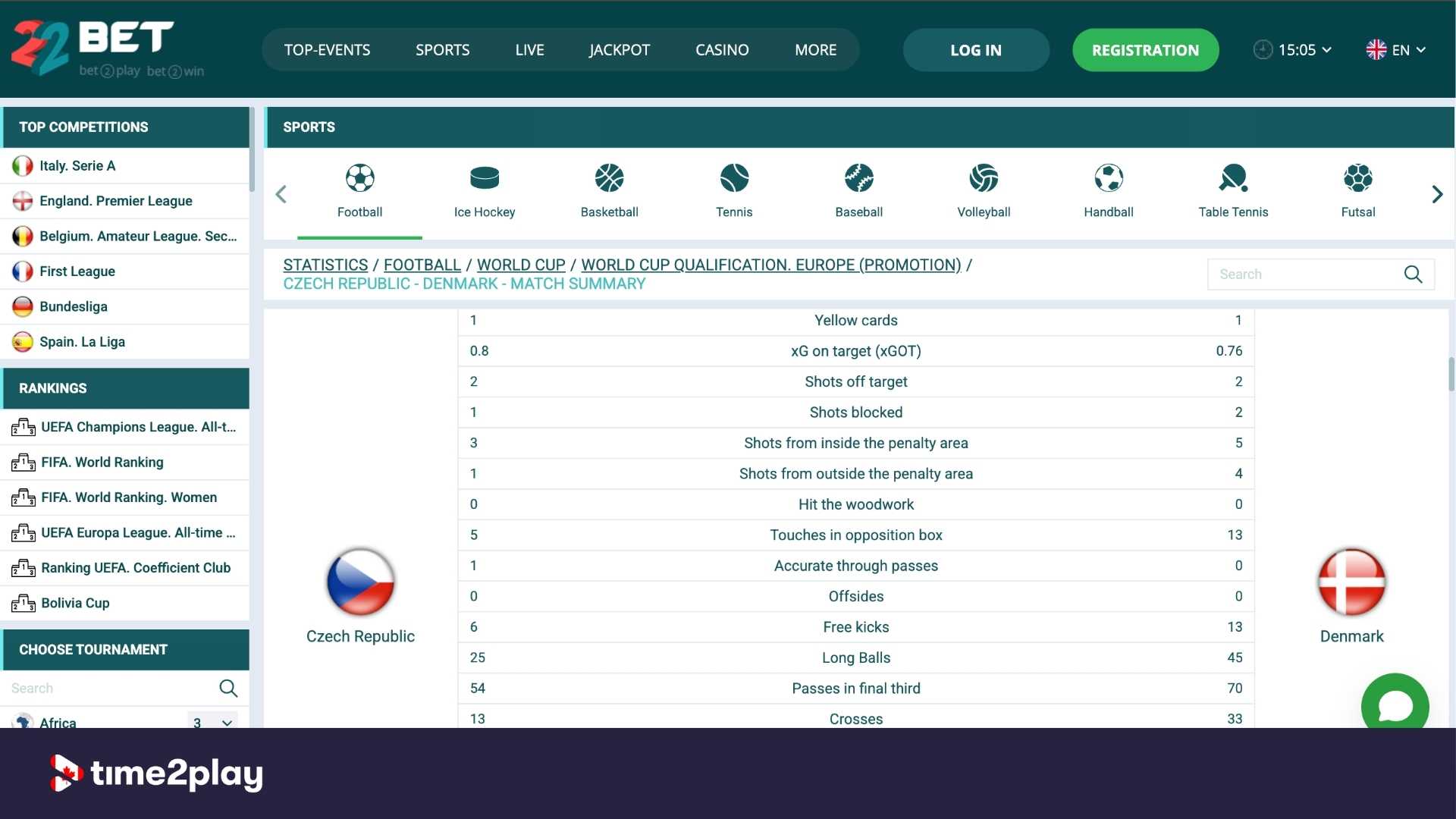This screenshot has width=1456, height=819.
Task: Open the live chat bubble
Action: click(x=1395, y=704)
